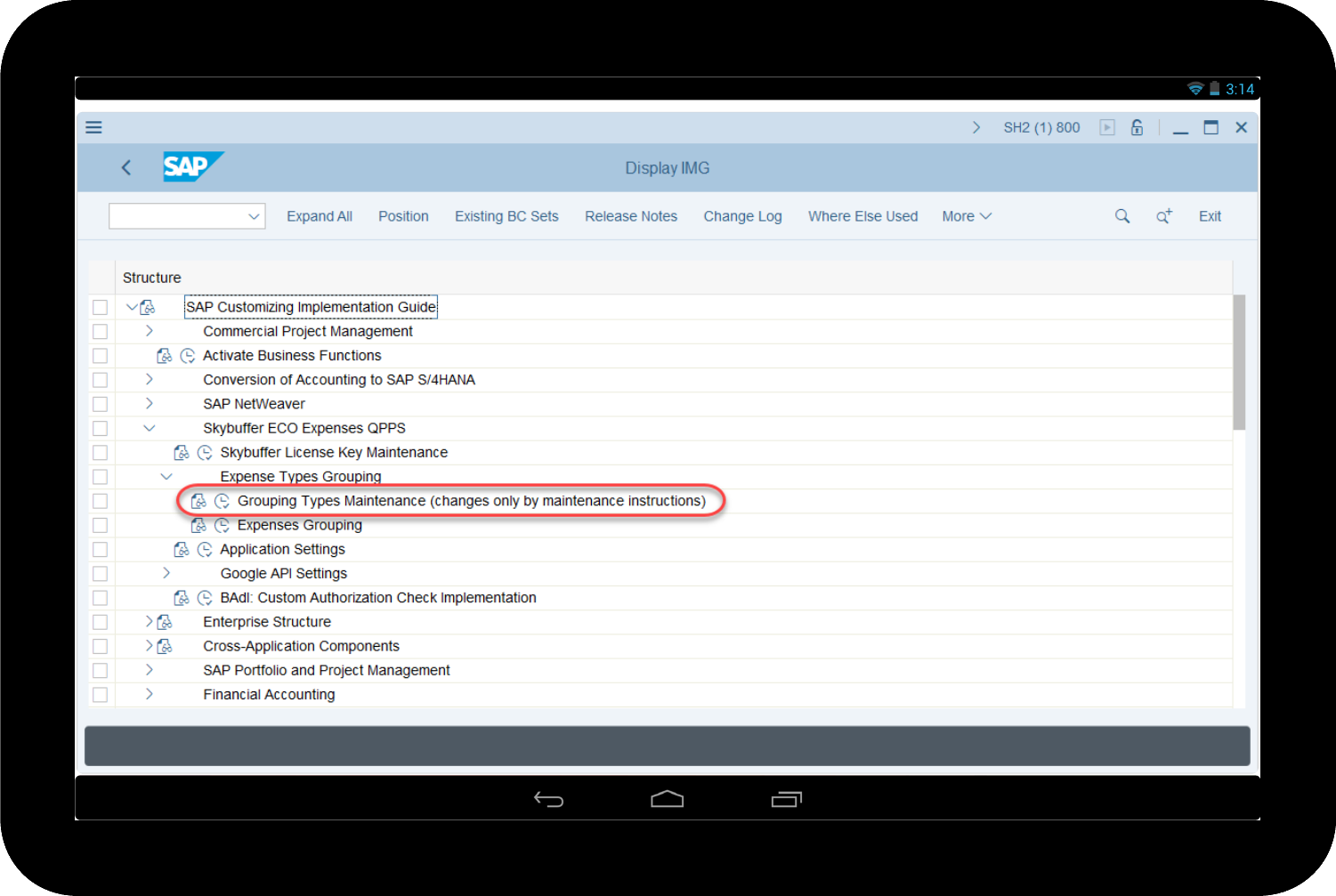Screen dimensions: 1336x896
Task: Click the SAP logo
Action: (193, 166)
